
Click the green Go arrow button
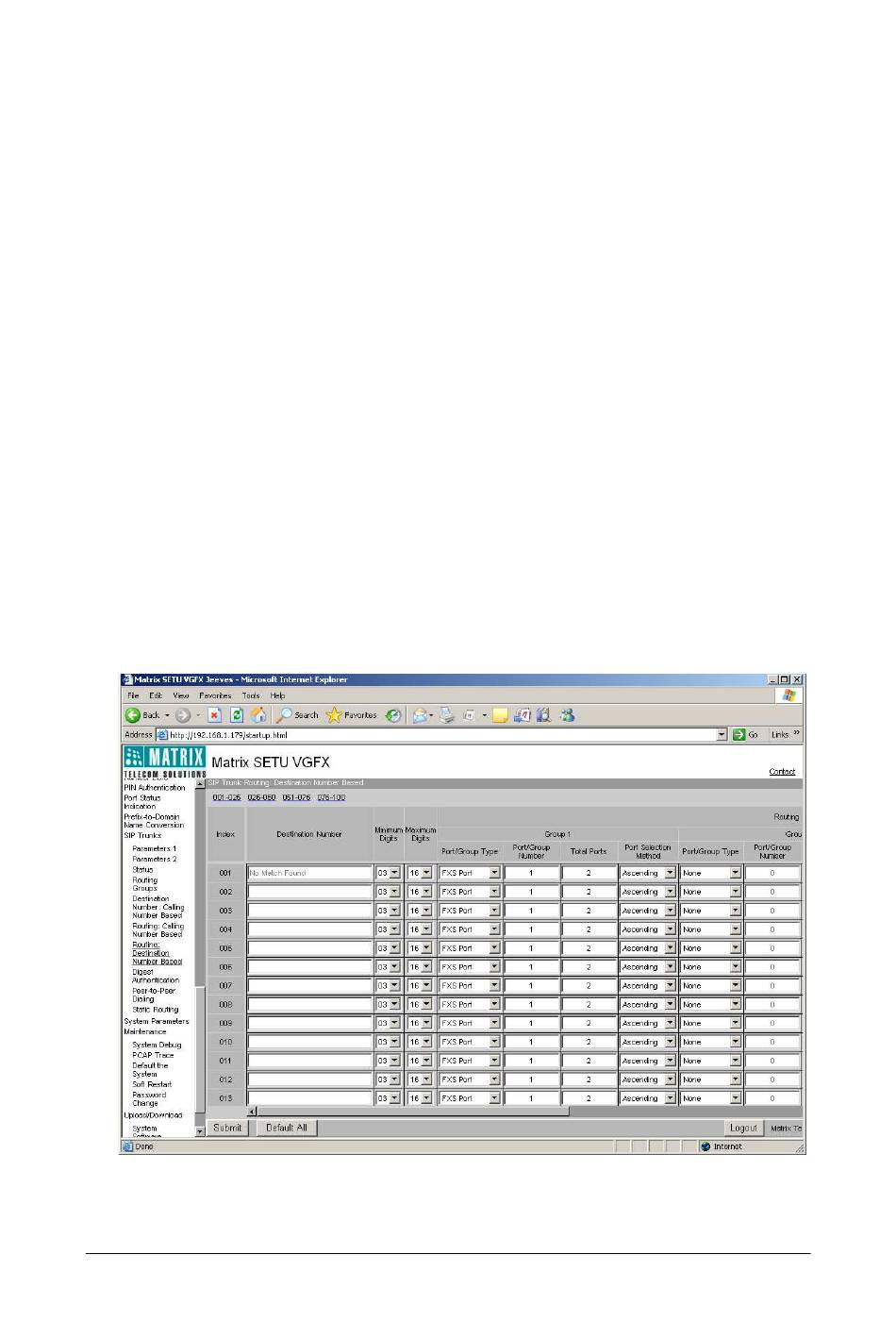tap(739, 734)
